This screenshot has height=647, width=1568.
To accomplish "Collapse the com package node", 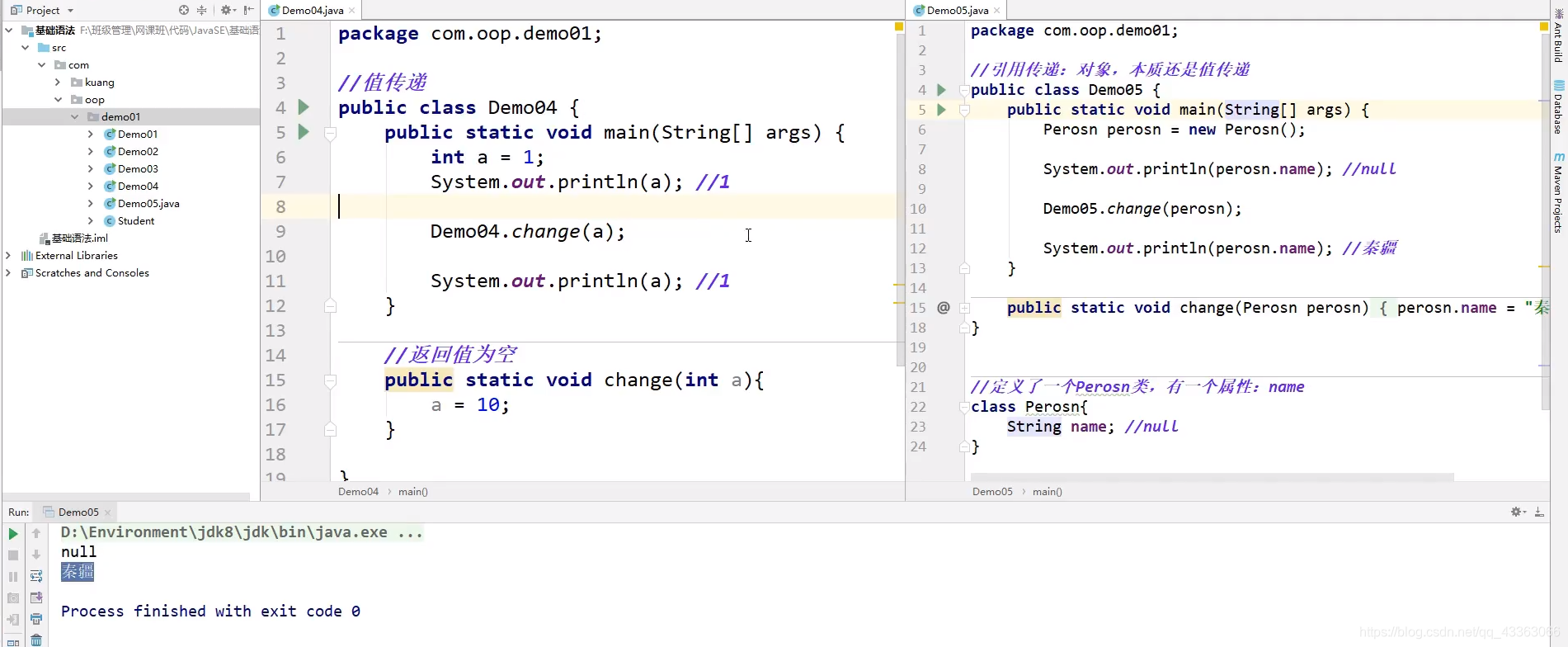I will 42,65.
